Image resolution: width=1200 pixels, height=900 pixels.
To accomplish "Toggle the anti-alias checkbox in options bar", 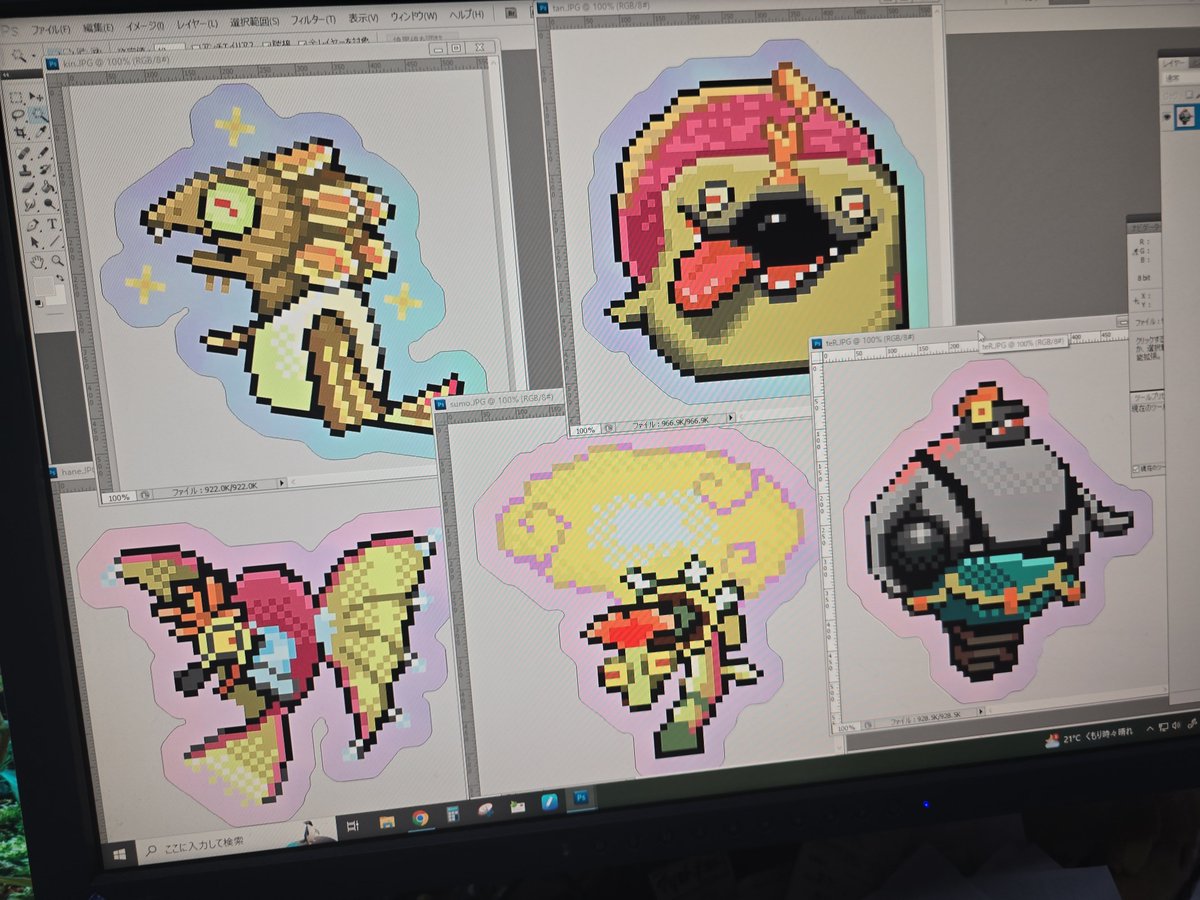I will point(195,46).
